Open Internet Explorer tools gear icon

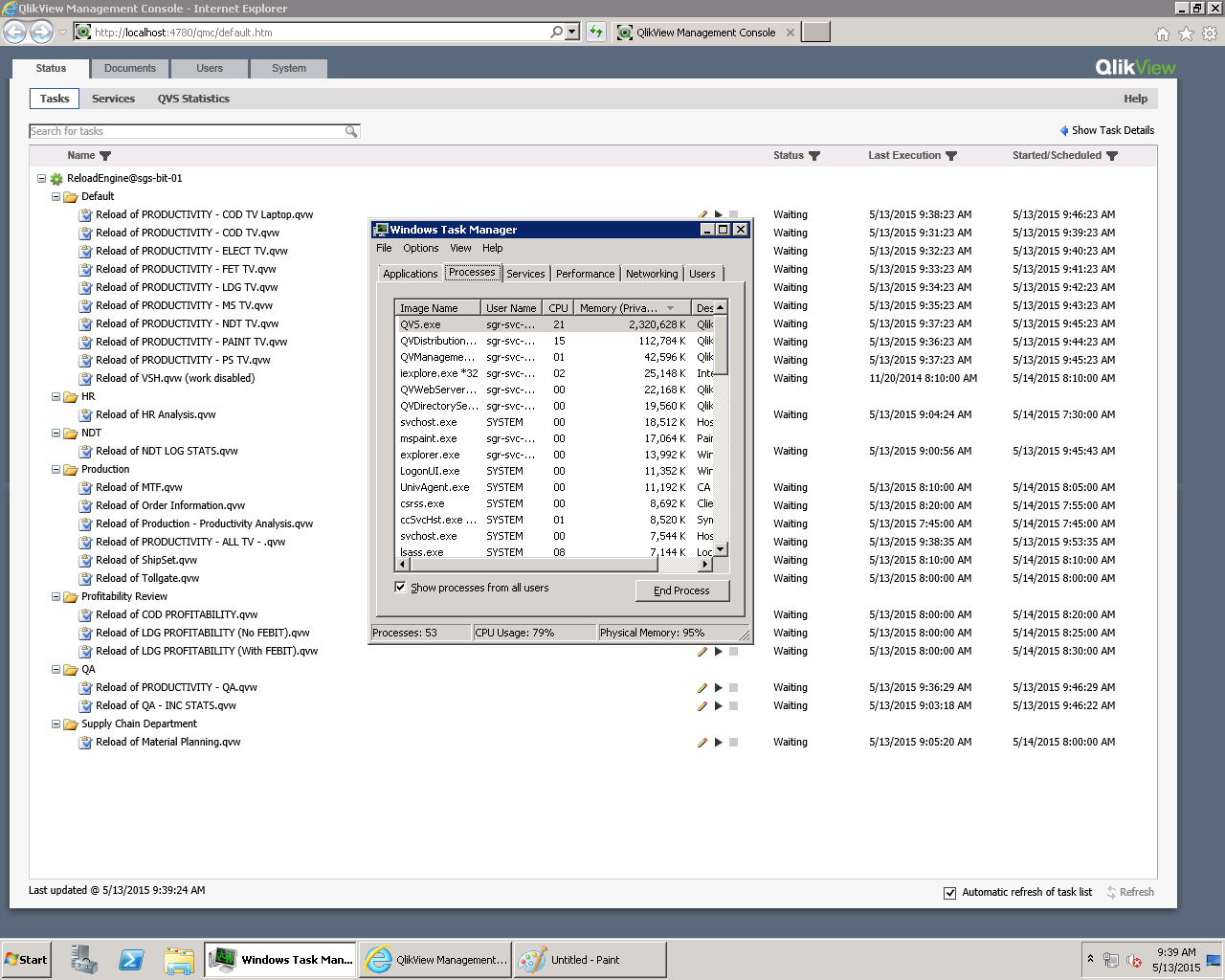tap(1210, 33)
